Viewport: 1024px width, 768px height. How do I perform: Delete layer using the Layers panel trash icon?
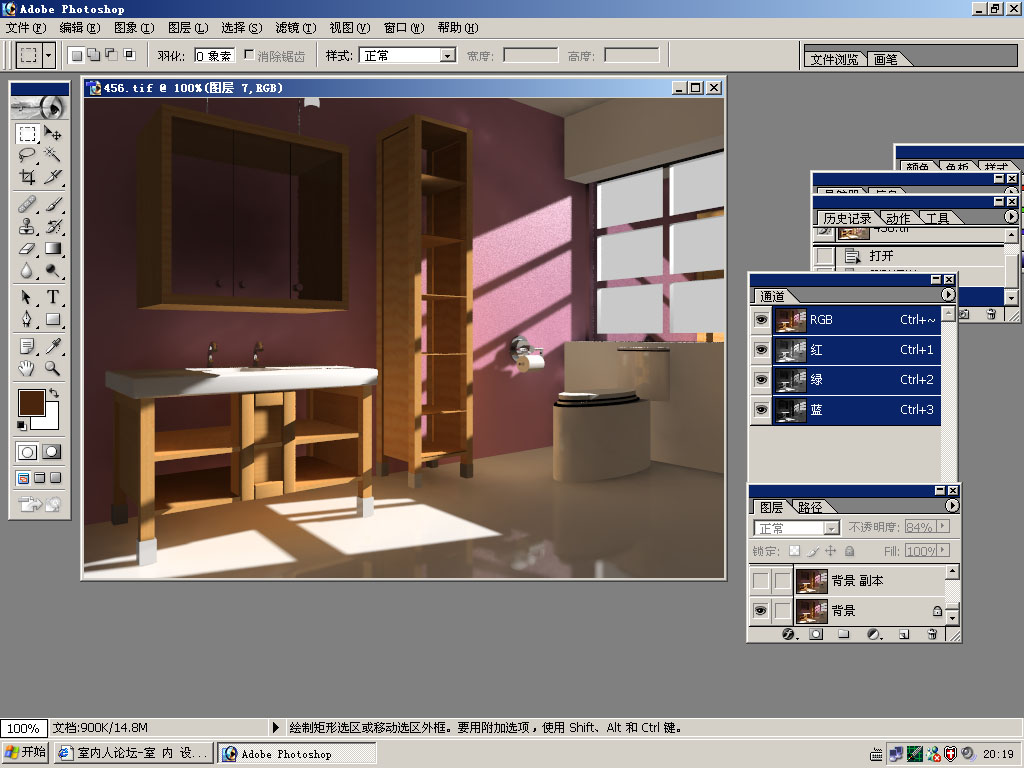click(933, 634)
